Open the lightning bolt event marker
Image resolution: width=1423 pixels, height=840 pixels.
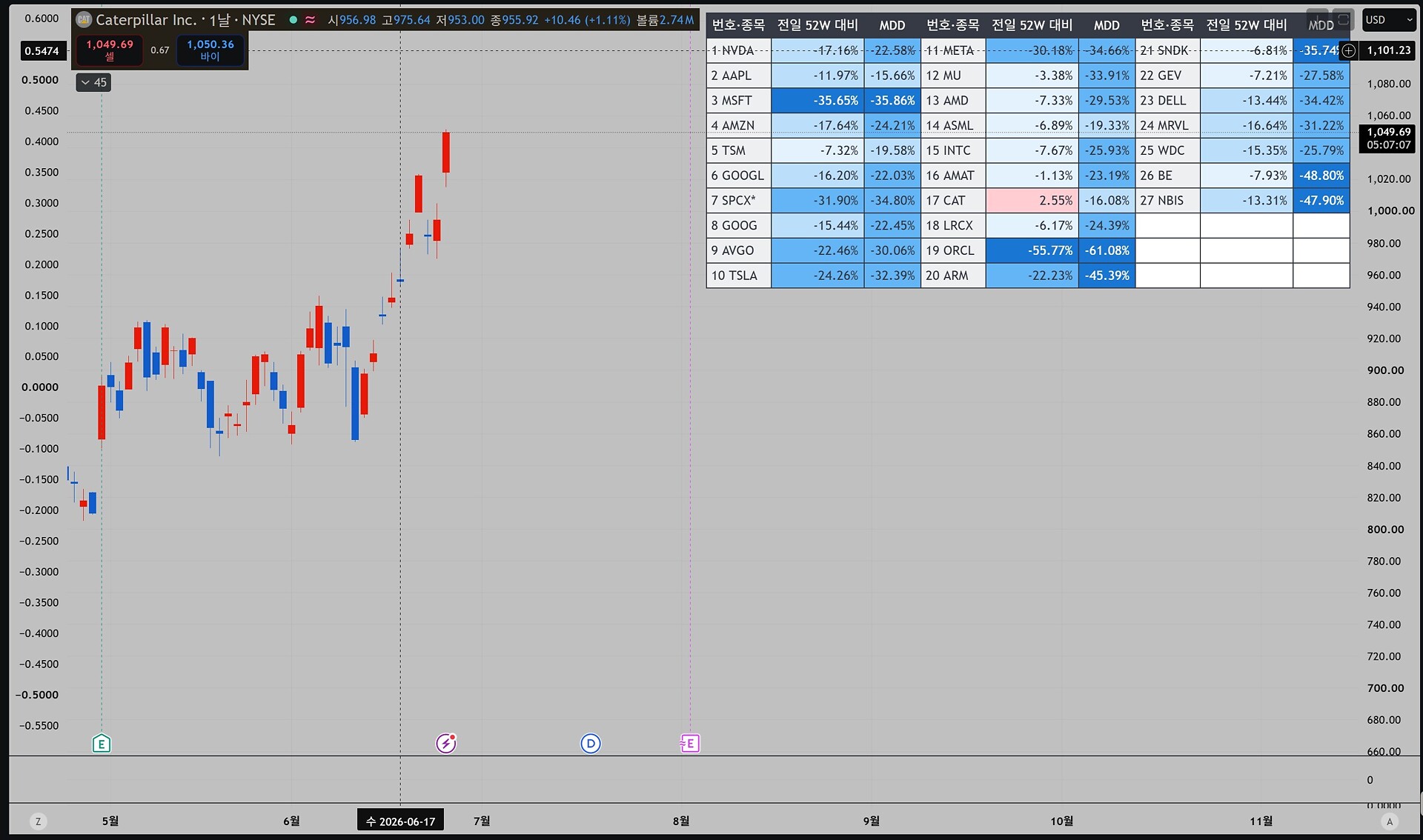445,743
